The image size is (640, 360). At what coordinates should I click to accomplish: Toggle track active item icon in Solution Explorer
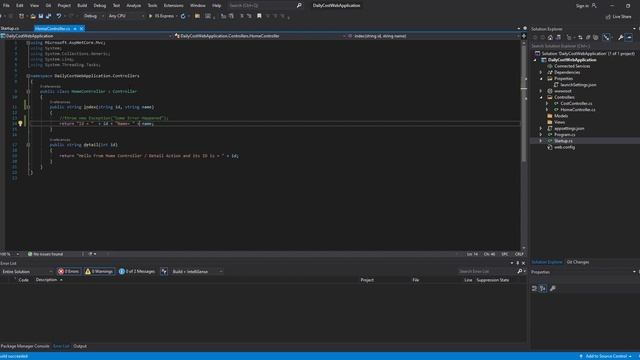(x=607, y=38)
